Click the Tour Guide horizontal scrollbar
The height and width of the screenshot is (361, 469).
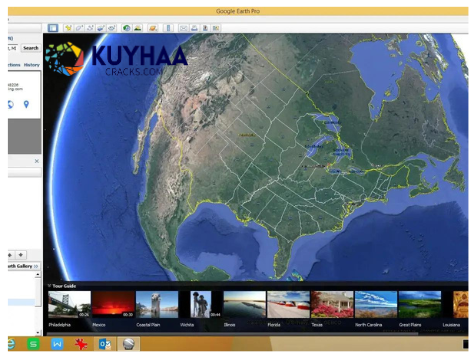(x=232, y=333)
